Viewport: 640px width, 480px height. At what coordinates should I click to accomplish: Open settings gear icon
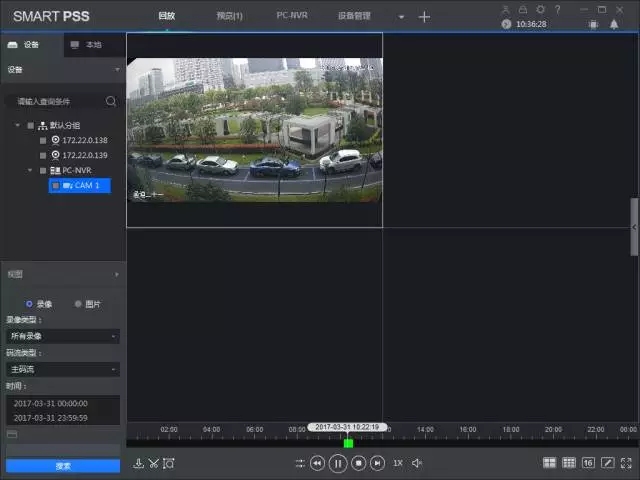[540, 9]
